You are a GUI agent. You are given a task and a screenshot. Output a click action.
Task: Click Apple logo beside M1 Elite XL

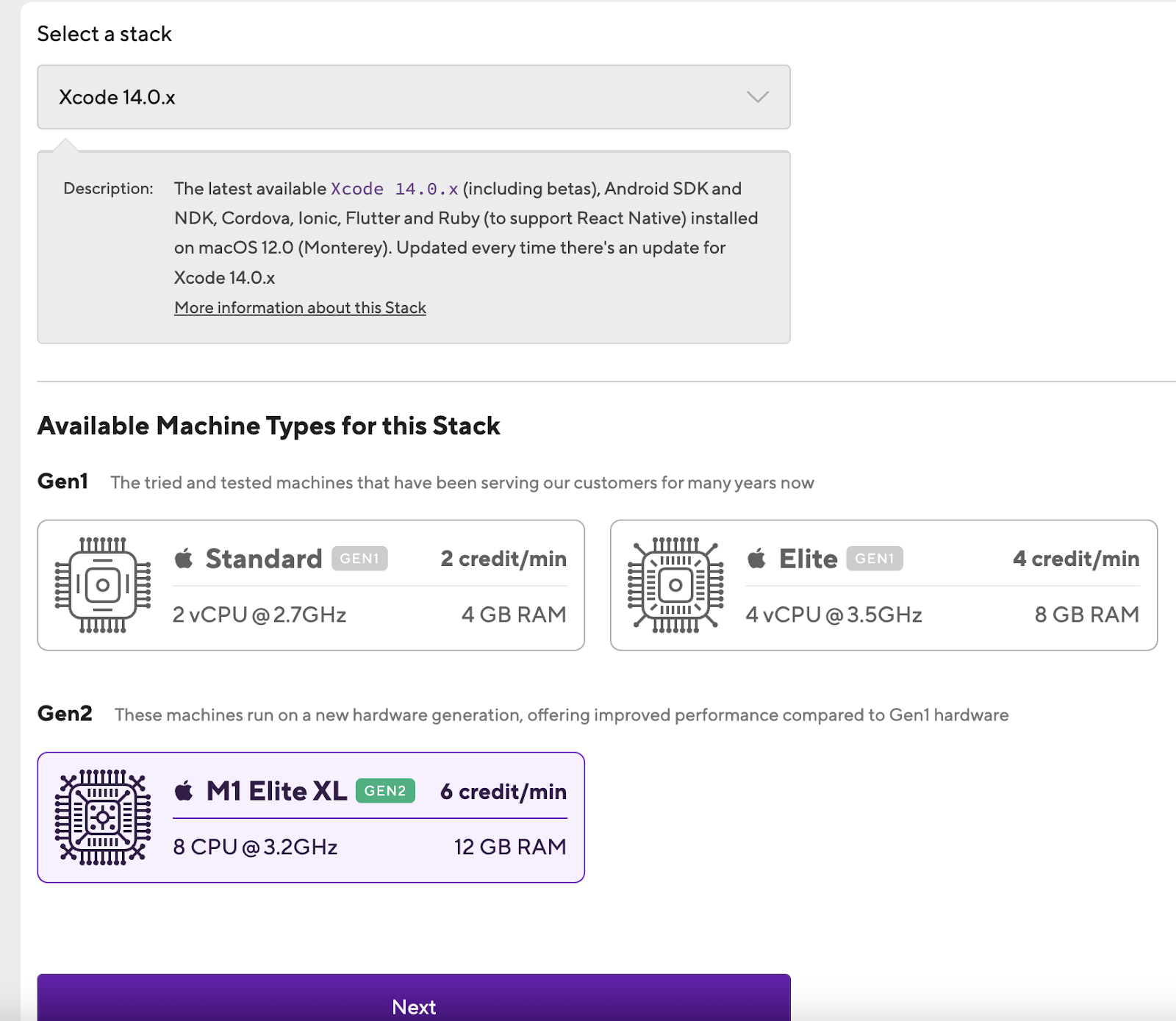pyautogui.click(x=184, y=791)
